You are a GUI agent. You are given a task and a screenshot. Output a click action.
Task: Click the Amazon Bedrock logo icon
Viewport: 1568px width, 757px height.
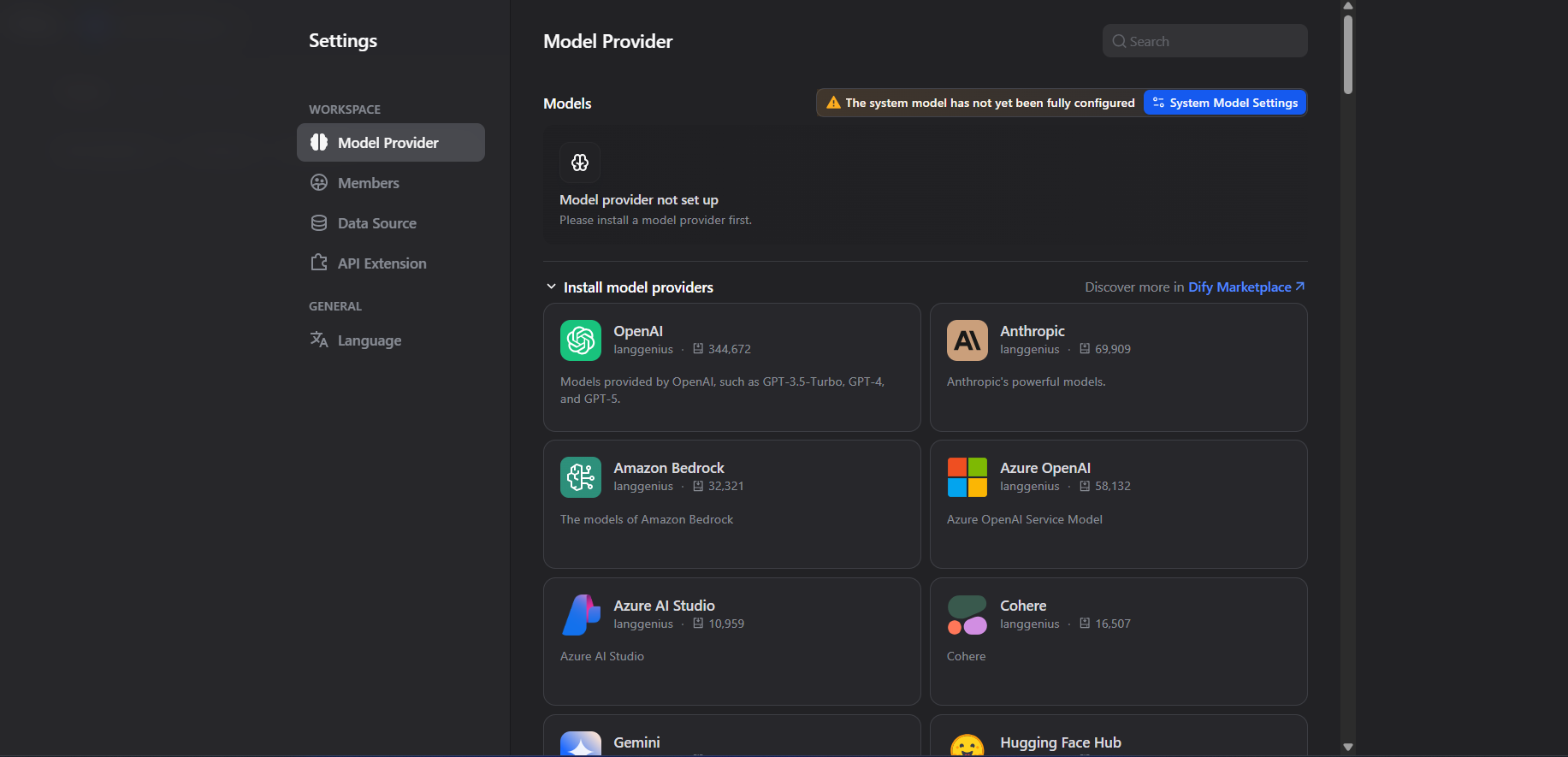[580, 477]
